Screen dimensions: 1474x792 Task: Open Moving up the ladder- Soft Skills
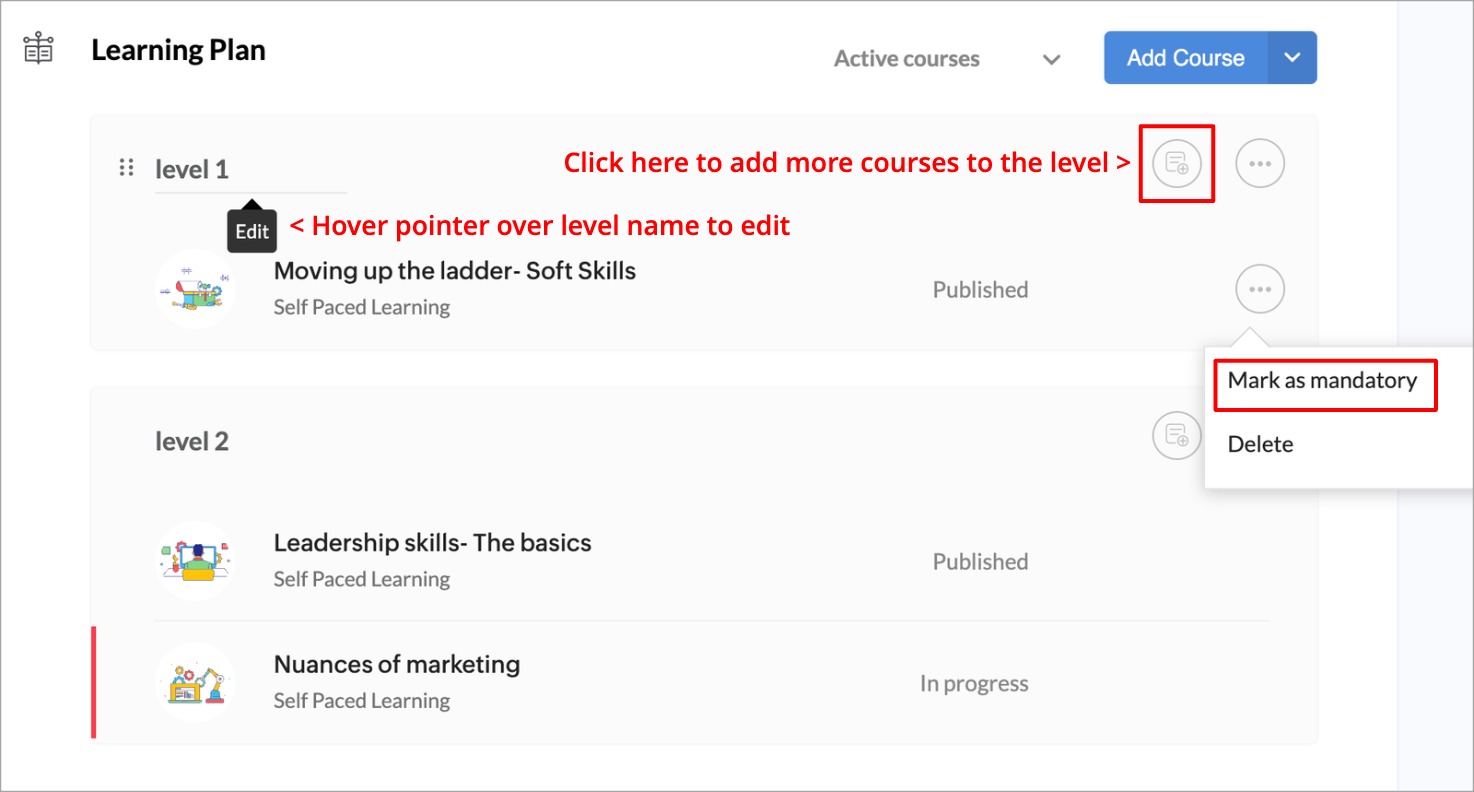tap(454, 271)
